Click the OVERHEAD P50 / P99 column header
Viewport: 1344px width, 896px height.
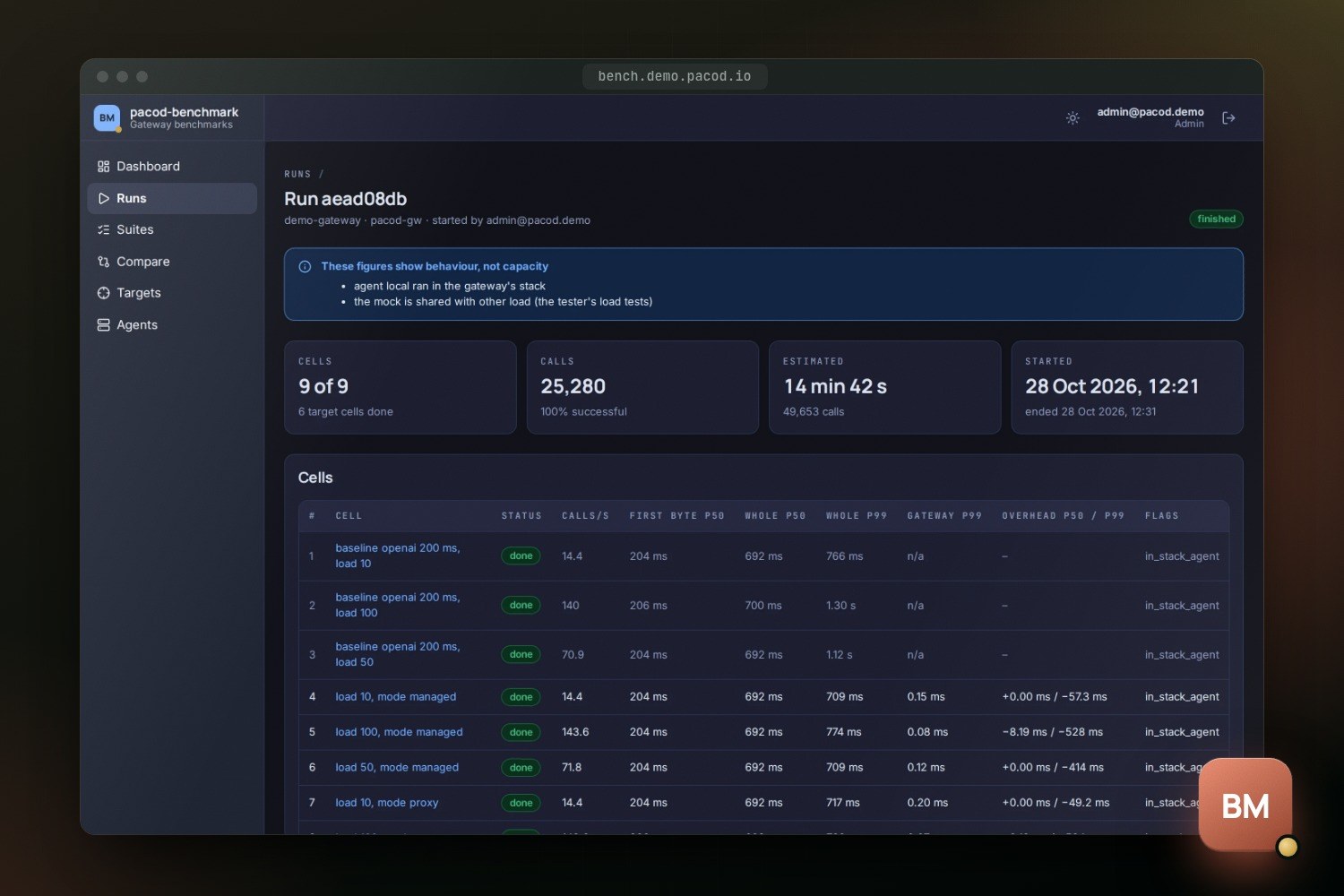click(1063, 516)
